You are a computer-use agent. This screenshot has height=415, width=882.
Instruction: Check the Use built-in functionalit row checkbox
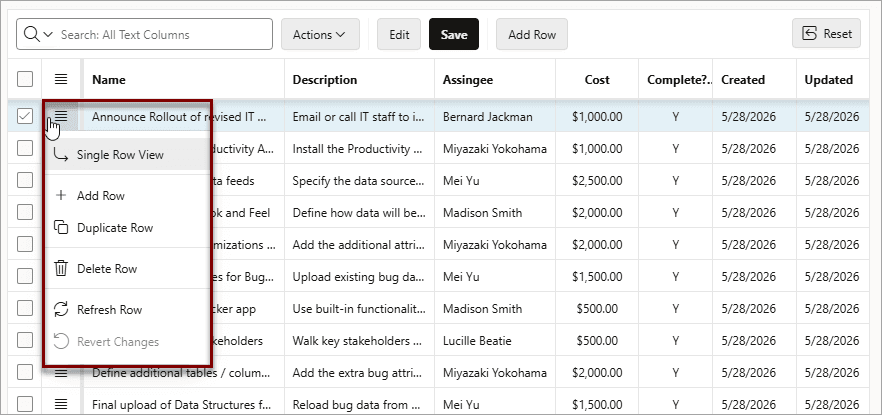coord(25,308)
